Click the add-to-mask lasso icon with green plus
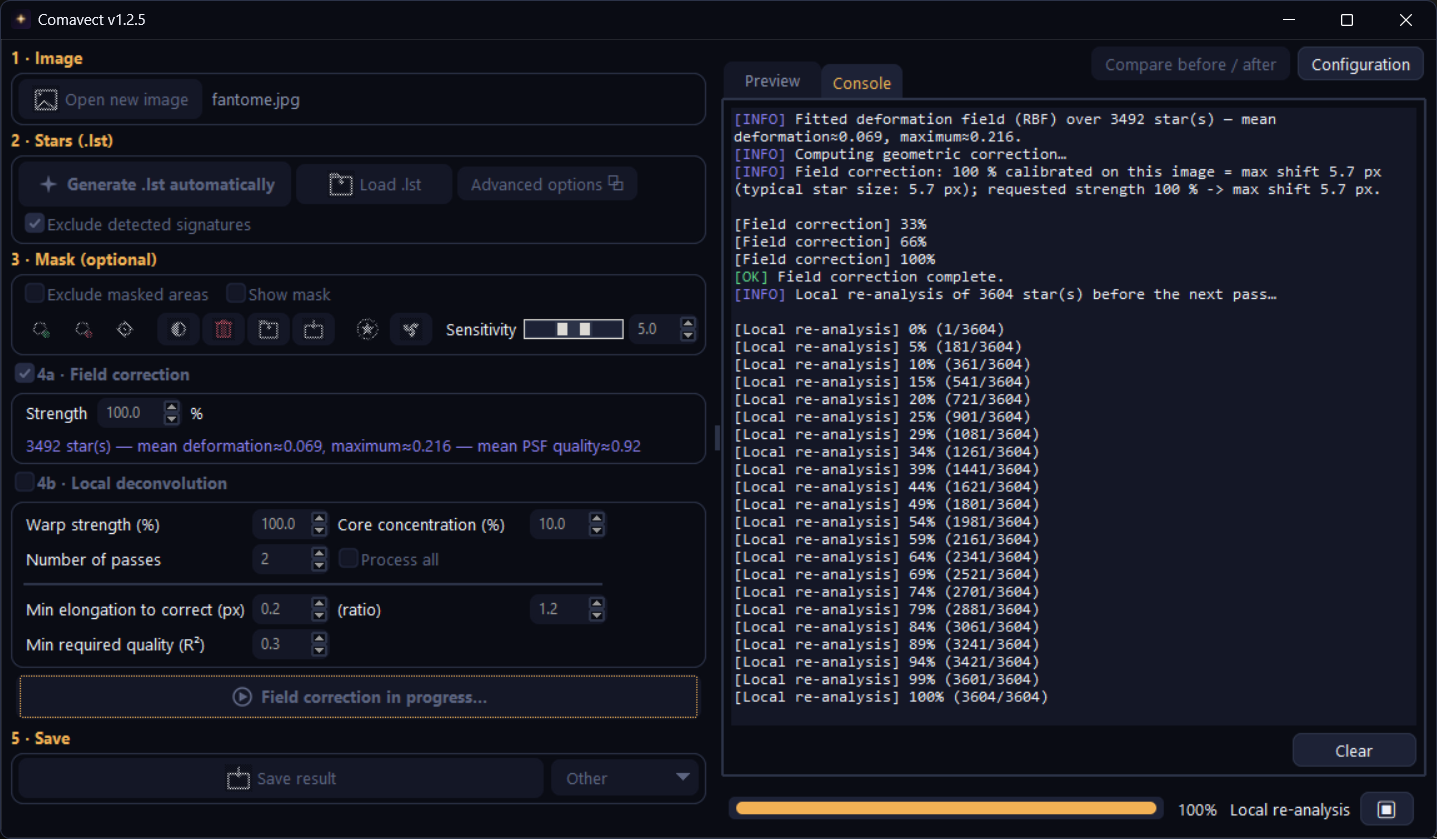The height and width of the screenshot is (839, 1437). [41, 329]
